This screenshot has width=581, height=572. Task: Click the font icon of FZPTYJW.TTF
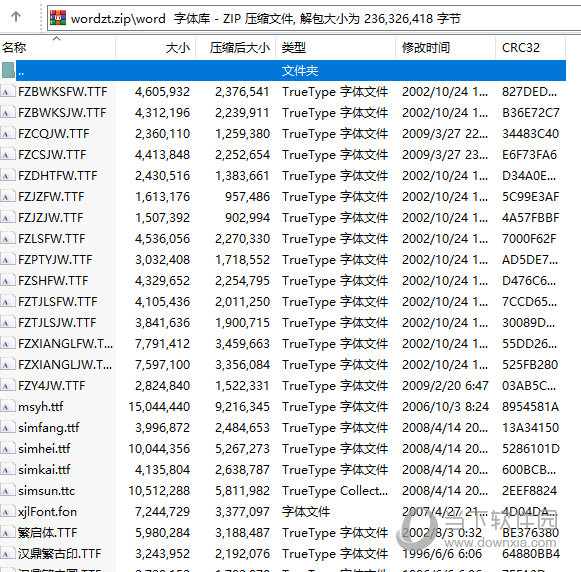7,260
